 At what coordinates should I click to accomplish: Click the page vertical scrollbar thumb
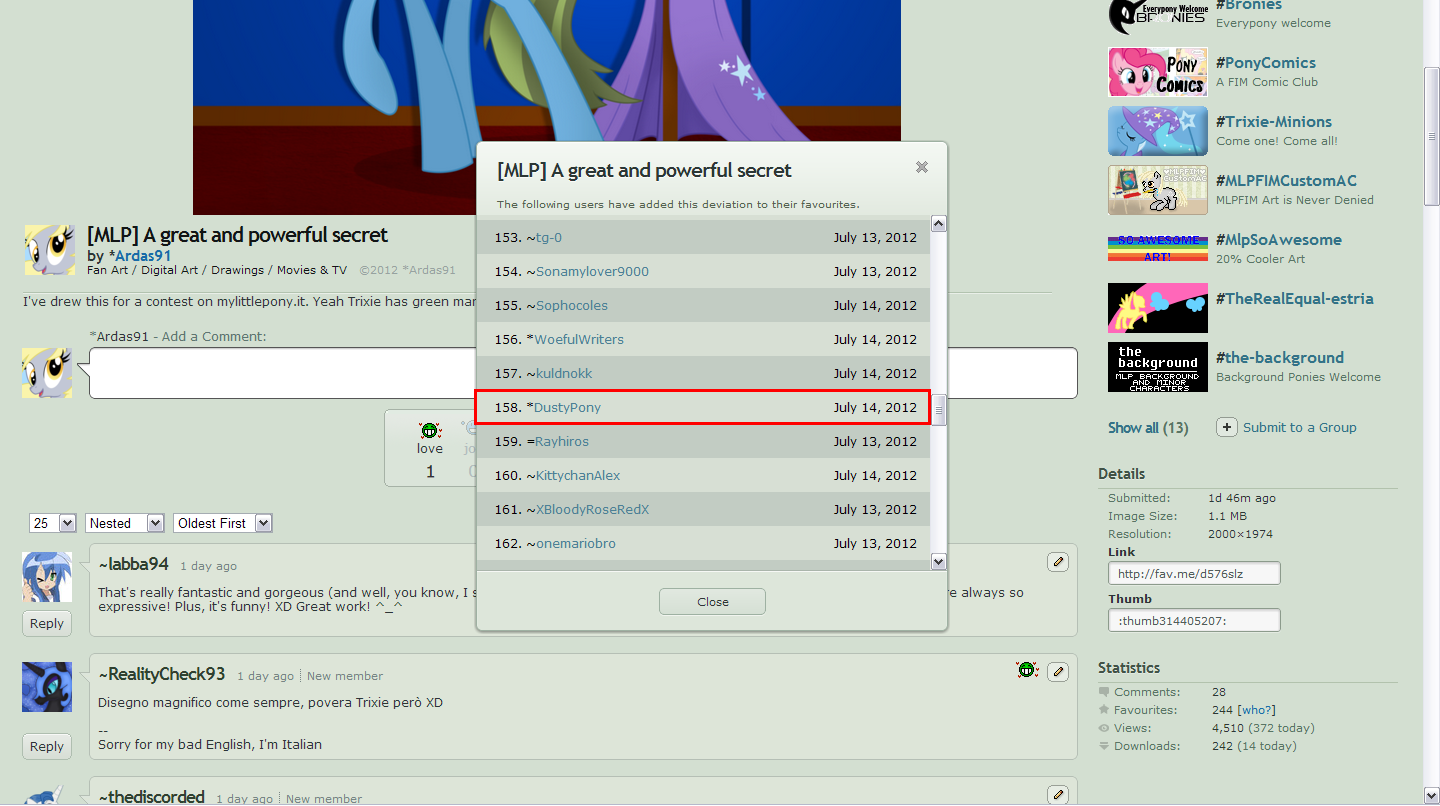(1431, 137)
